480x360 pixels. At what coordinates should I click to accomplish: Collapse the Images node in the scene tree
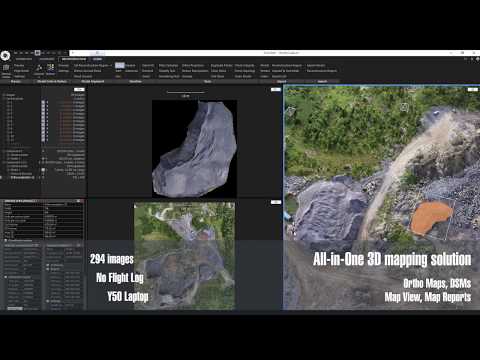(4, 95)
